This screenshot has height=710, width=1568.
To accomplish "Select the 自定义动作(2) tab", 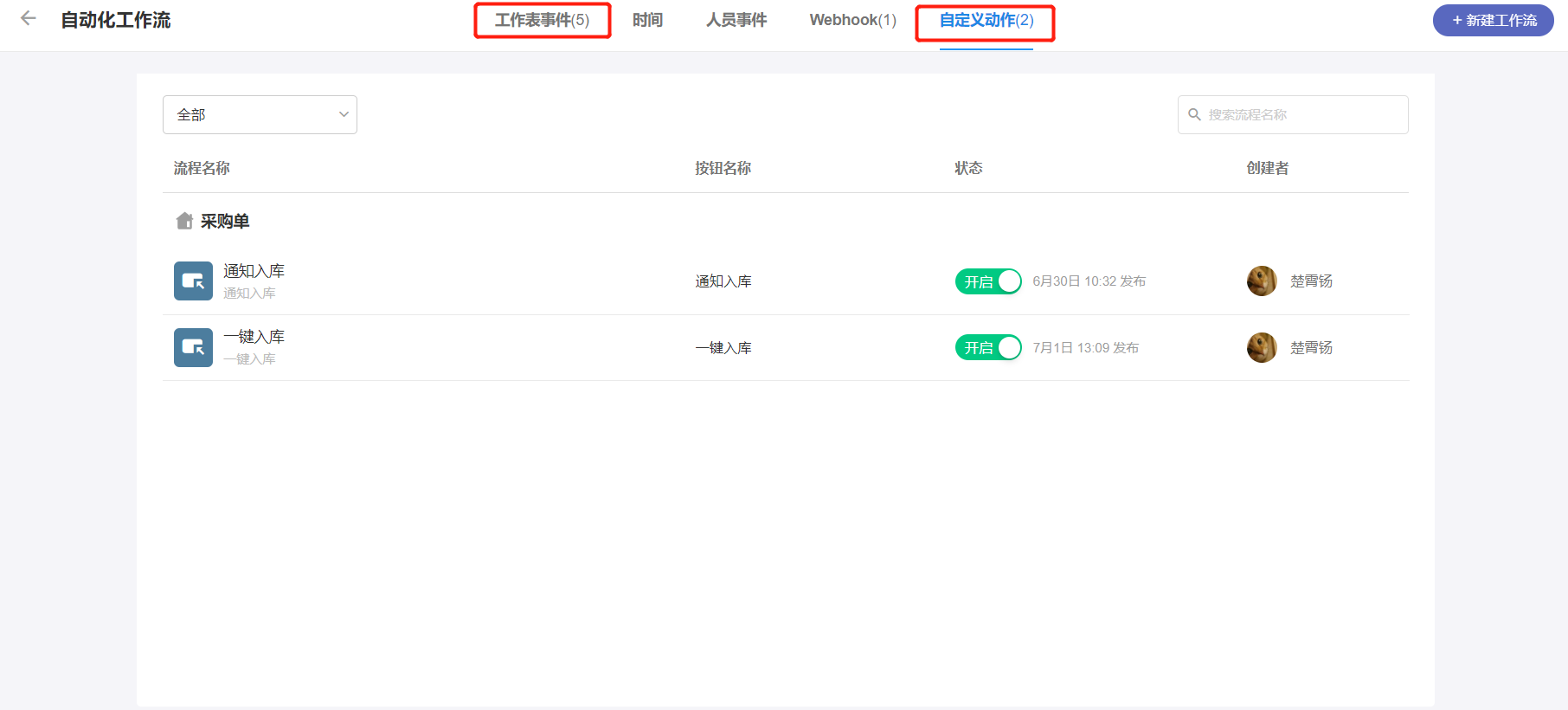I will (986, 20).
